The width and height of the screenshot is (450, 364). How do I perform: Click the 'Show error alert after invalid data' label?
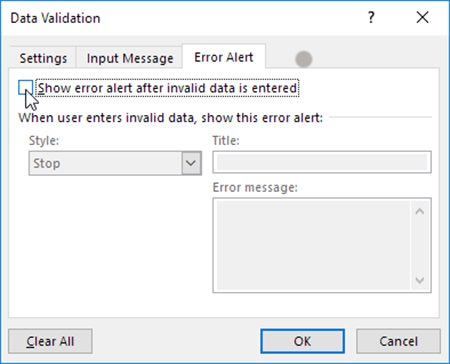point(167,88)
